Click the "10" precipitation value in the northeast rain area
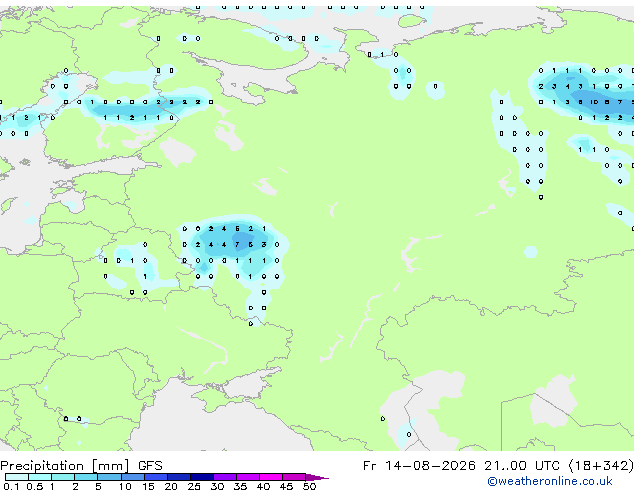 tap(594, 102)
